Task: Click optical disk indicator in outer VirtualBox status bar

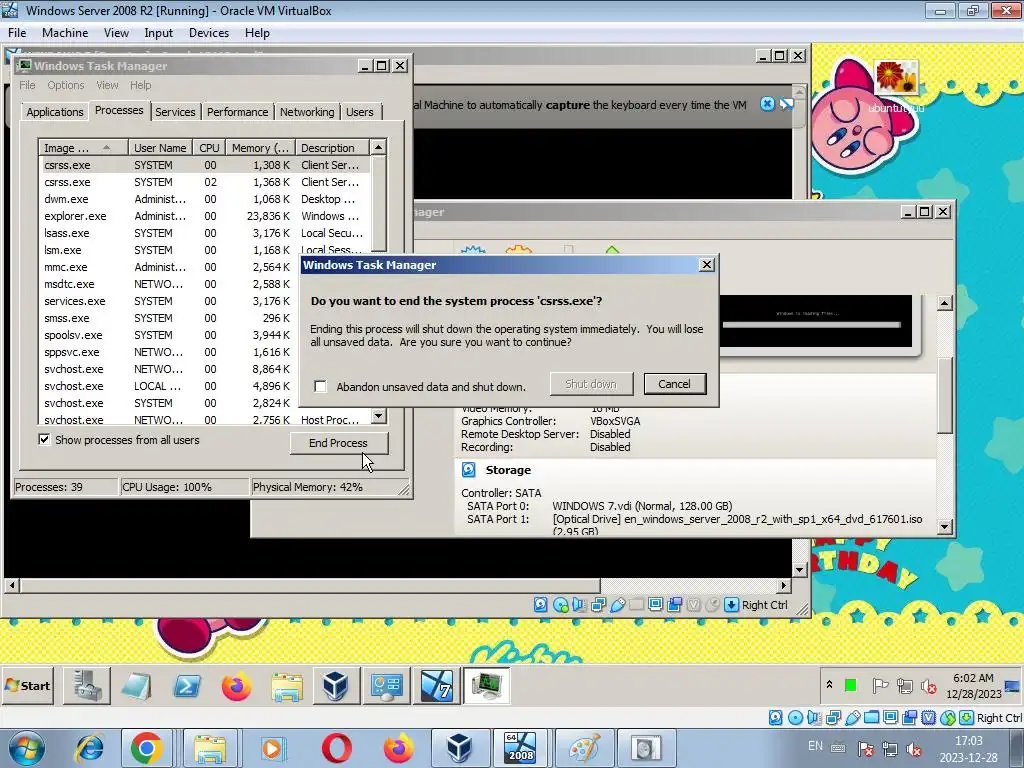Action: [x=795, y=718]
